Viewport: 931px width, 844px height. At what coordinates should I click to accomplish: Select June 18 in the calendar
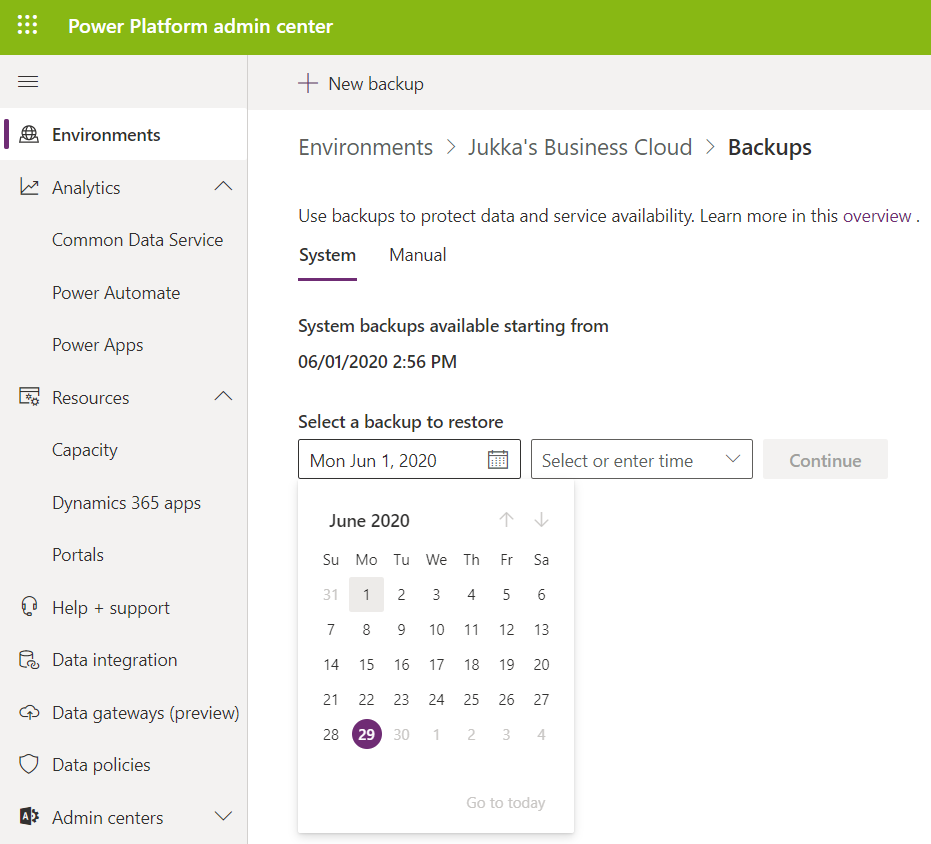[471, 664]
